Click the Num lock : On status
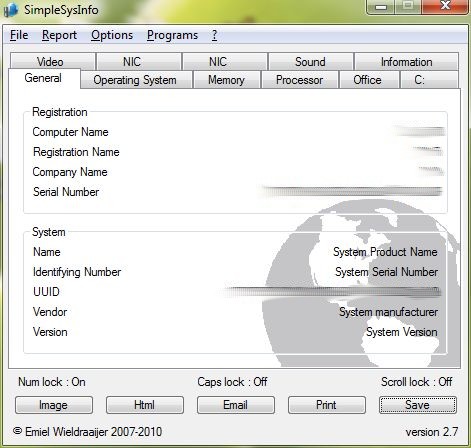The image size is (471, 448). [x=52, y=382]
